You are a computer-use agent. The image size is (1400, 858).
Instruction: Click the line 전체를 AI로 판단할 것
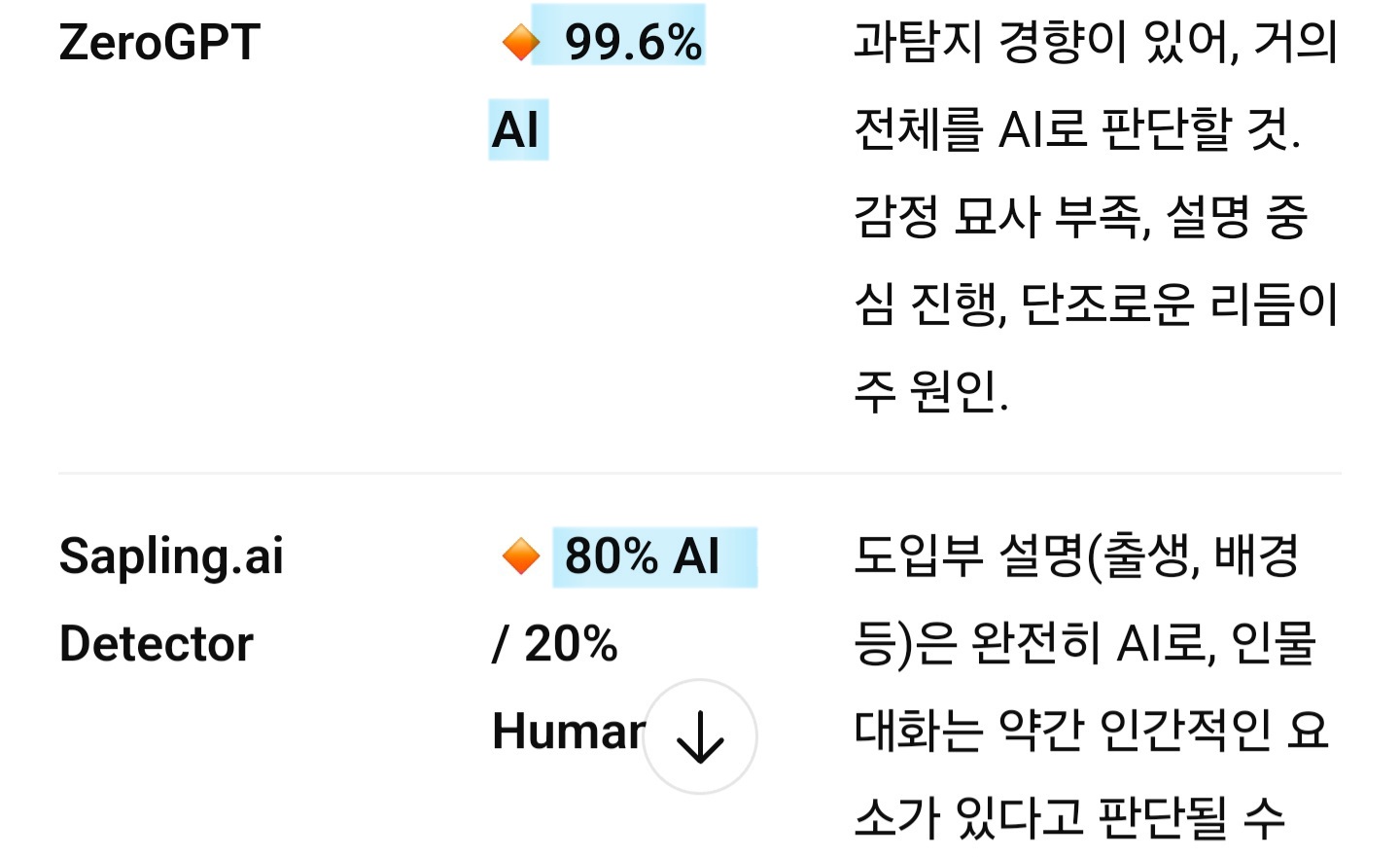(x=1076, y=129)
